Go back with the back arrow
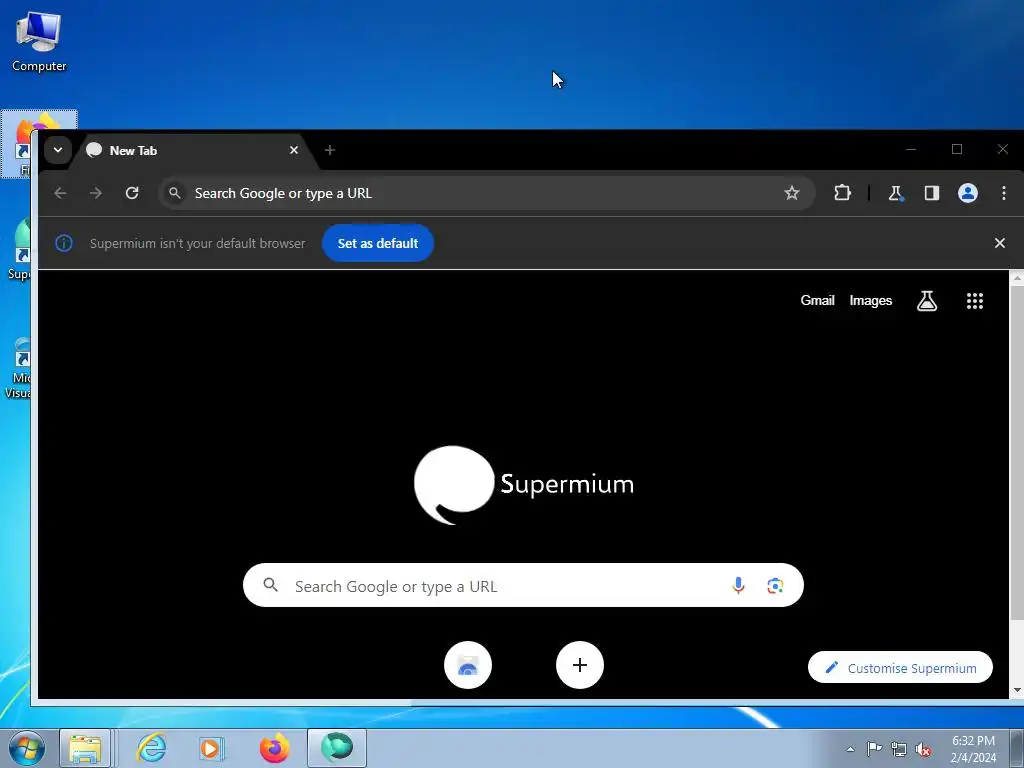Image resolution: width=1024 pixels, height=768 pixels. 60,193
